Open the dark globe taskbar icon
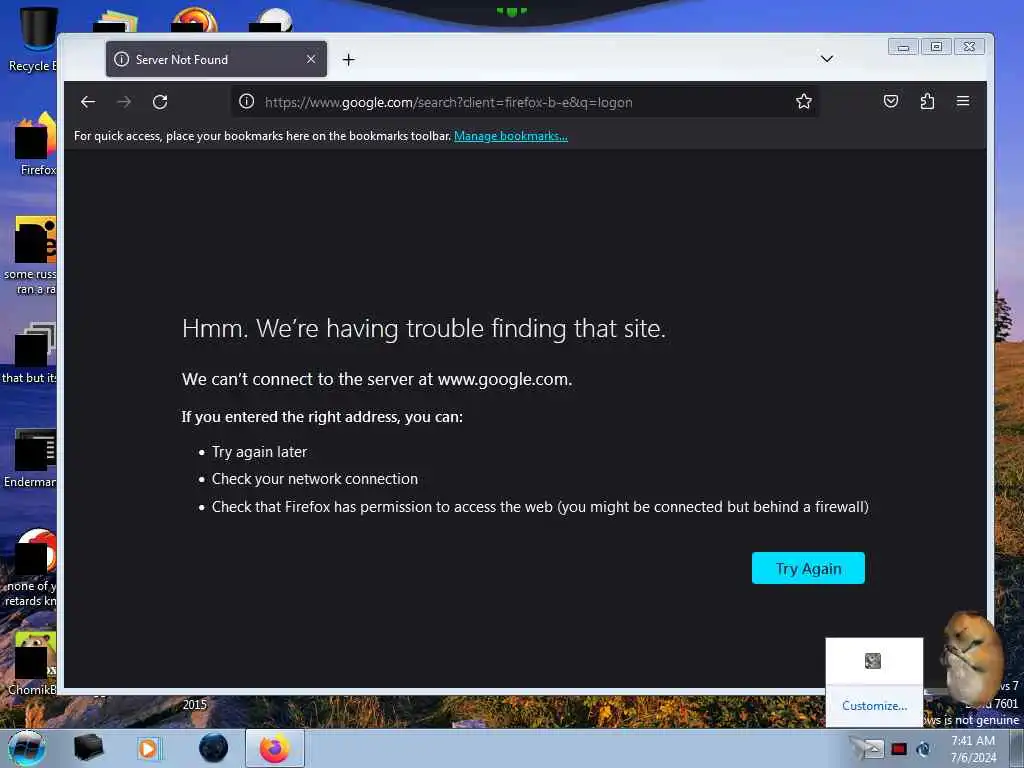This screenshot has height=768, width=1024. click(x=213, y=748)
